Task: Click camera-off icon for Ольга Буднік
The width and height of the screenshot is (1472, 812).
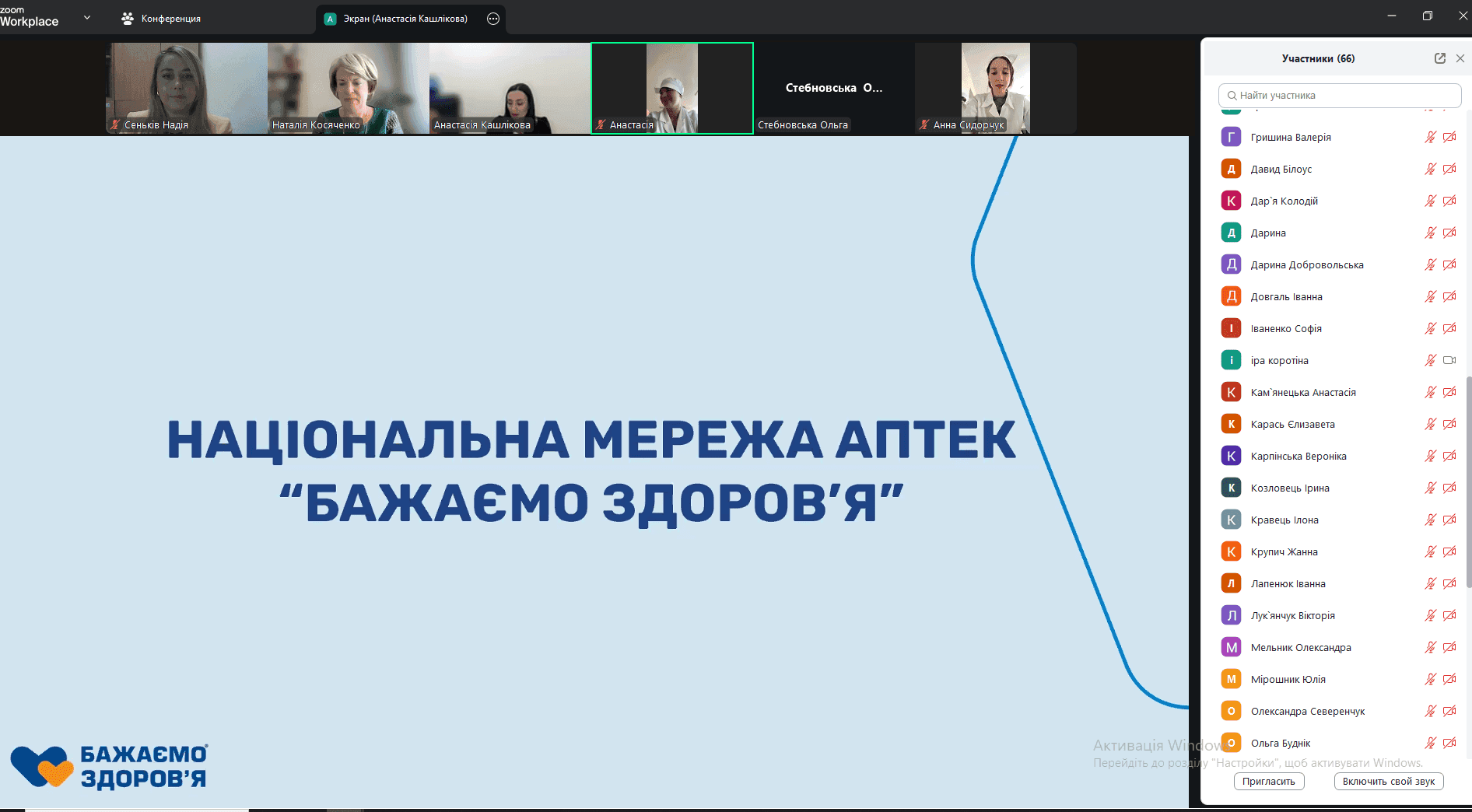Action: click(x=1449, y=743)
